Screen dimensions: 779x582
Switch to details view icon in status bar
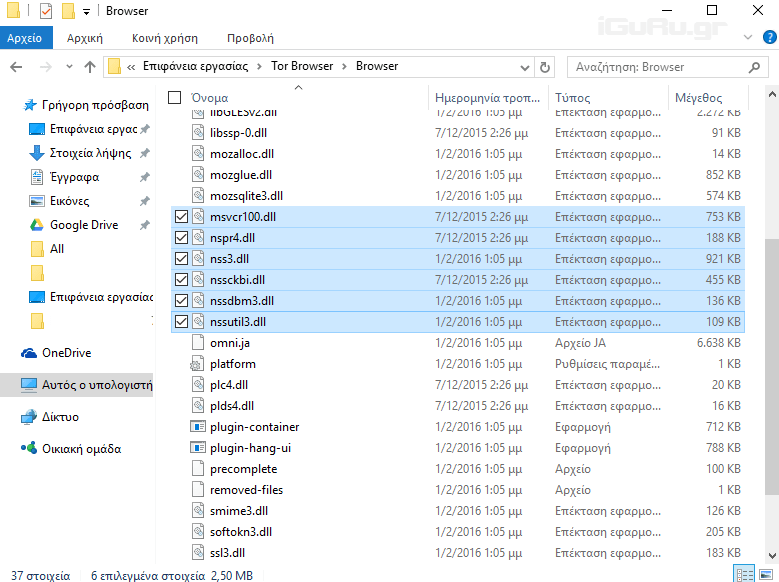744,575
